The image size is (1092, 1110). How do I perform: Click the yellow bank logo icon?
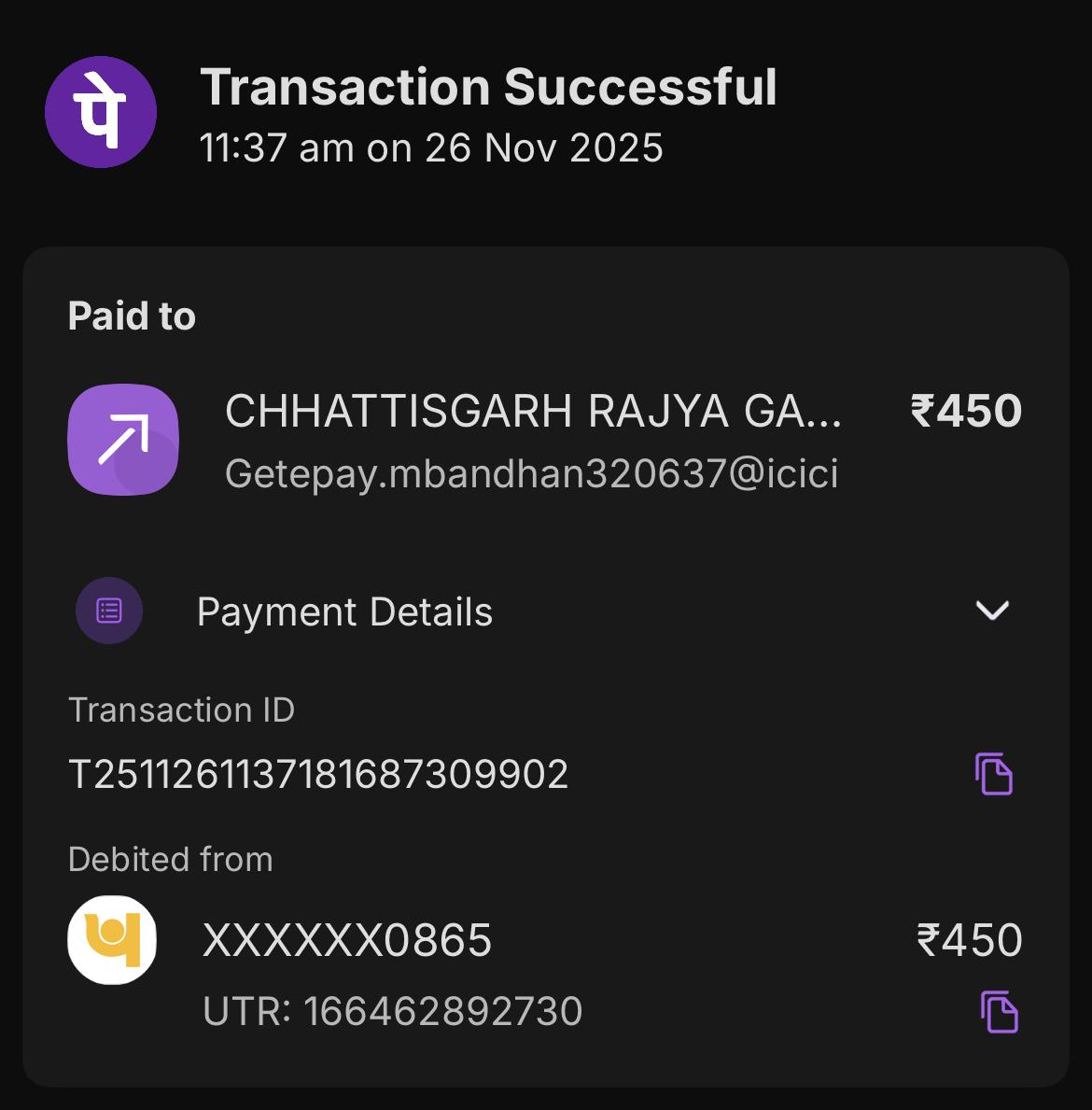click(x=112, y=940)
